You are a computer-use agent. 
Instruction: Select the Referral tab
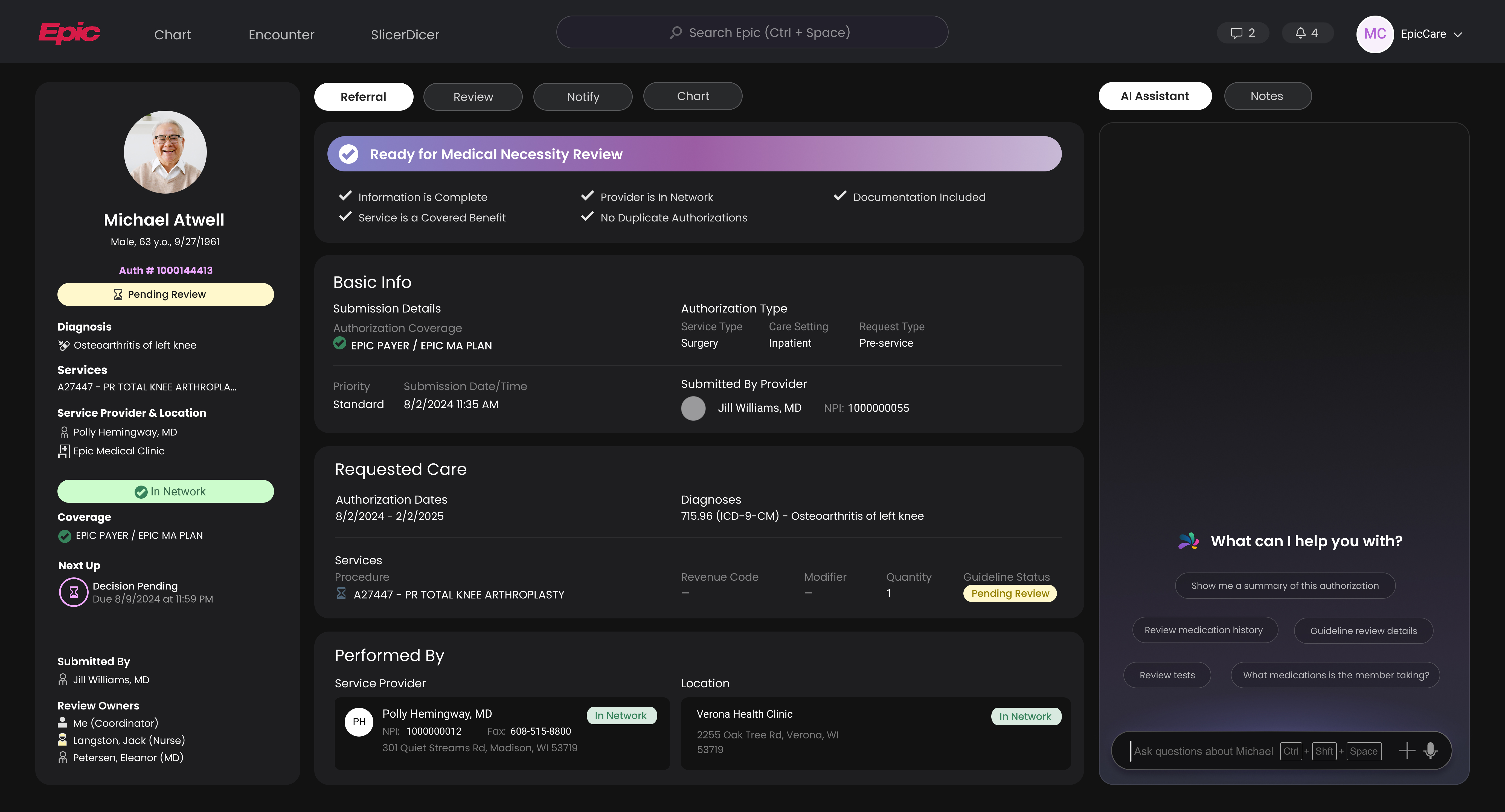click(364, 96)
